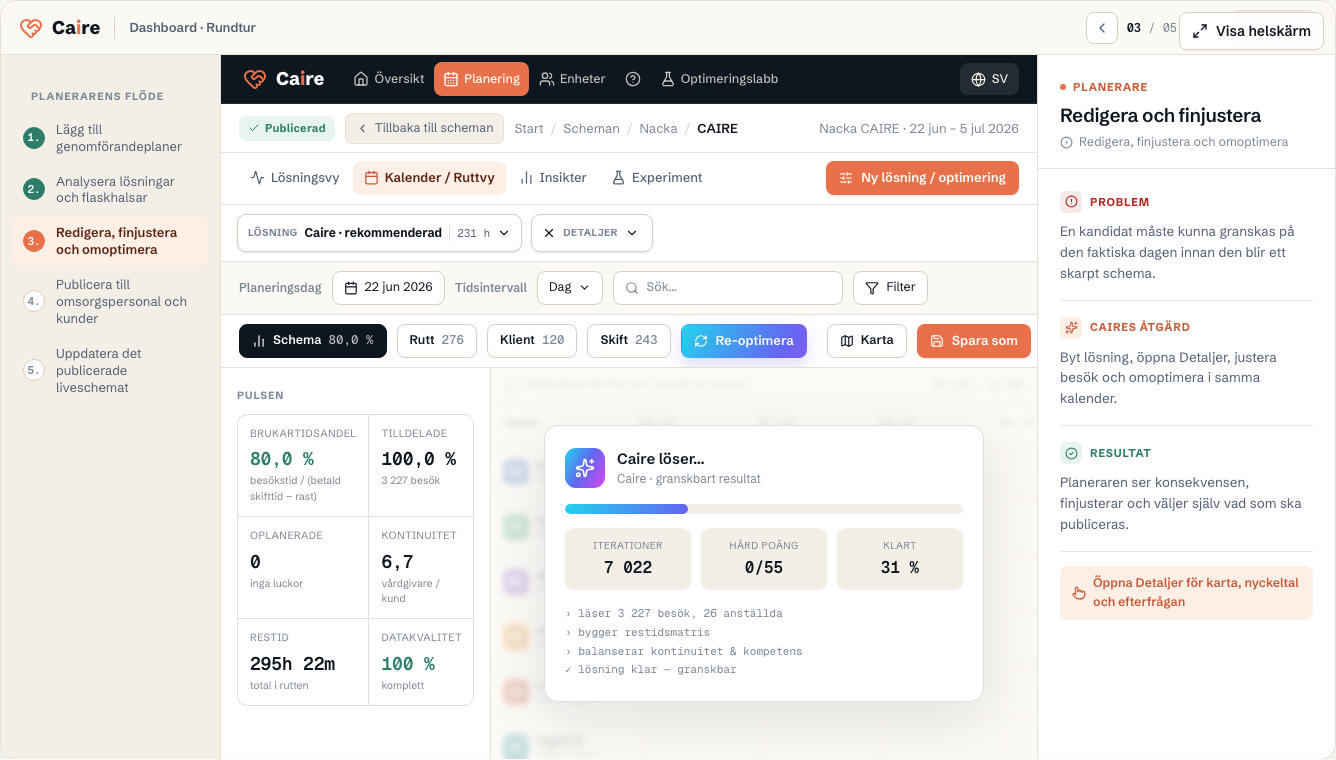Click the Publicerad status badge
The image size is (1336, 760).
(287, 128)
